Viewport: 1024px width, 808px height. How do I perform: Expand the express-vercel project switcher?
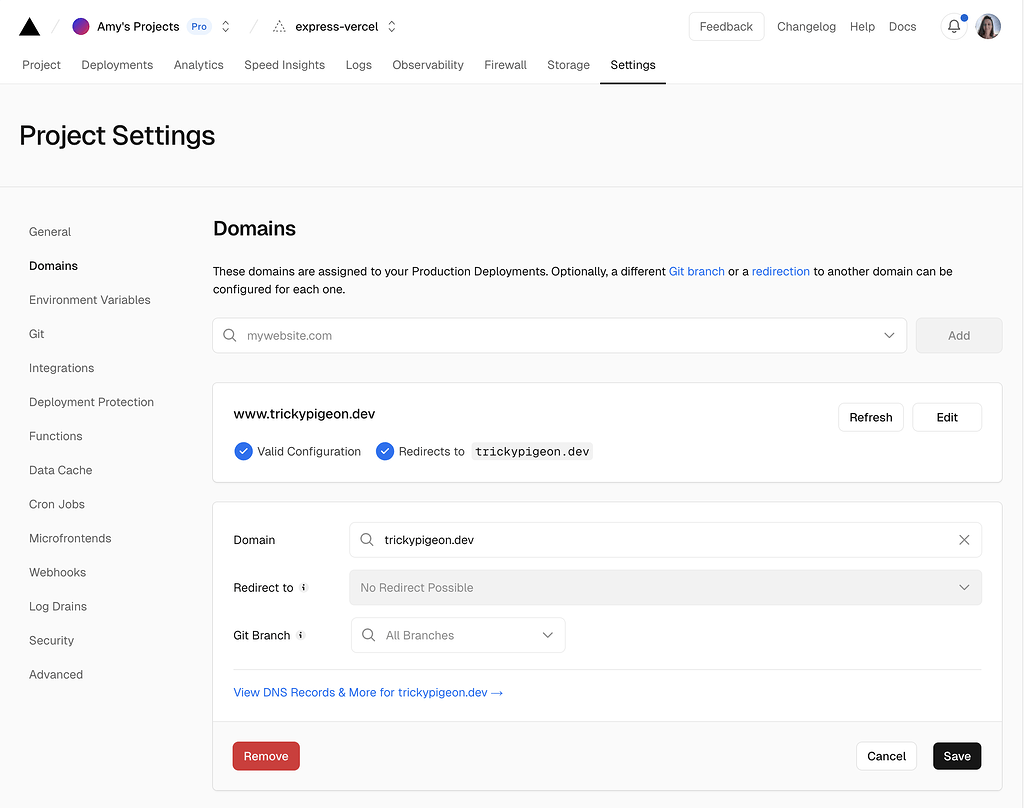(392, 27)
